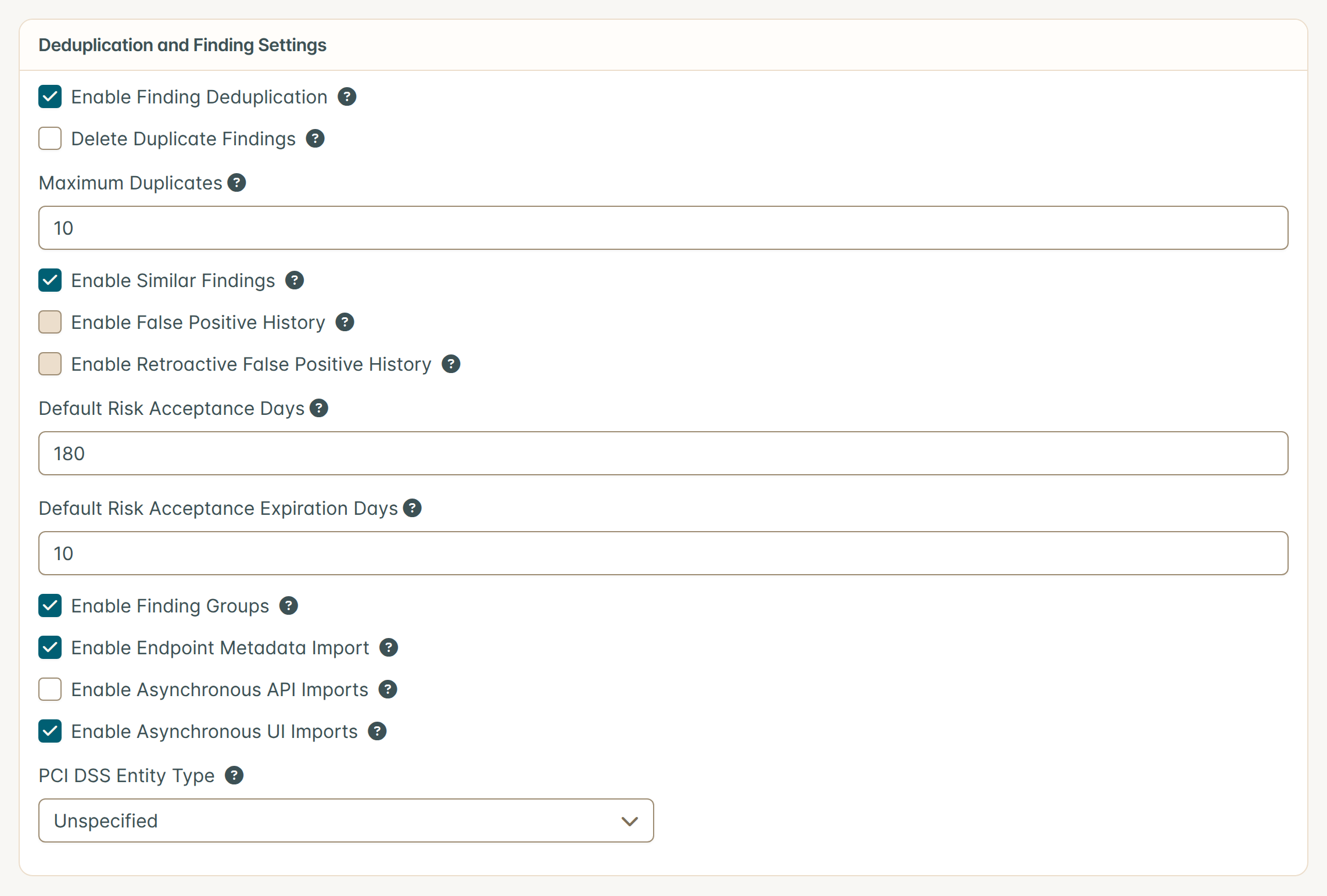This screenshot has height=896, width=1327.
Task: Toggle Enable Retroactive False Positive History checkbox
Action: (50, 364)
